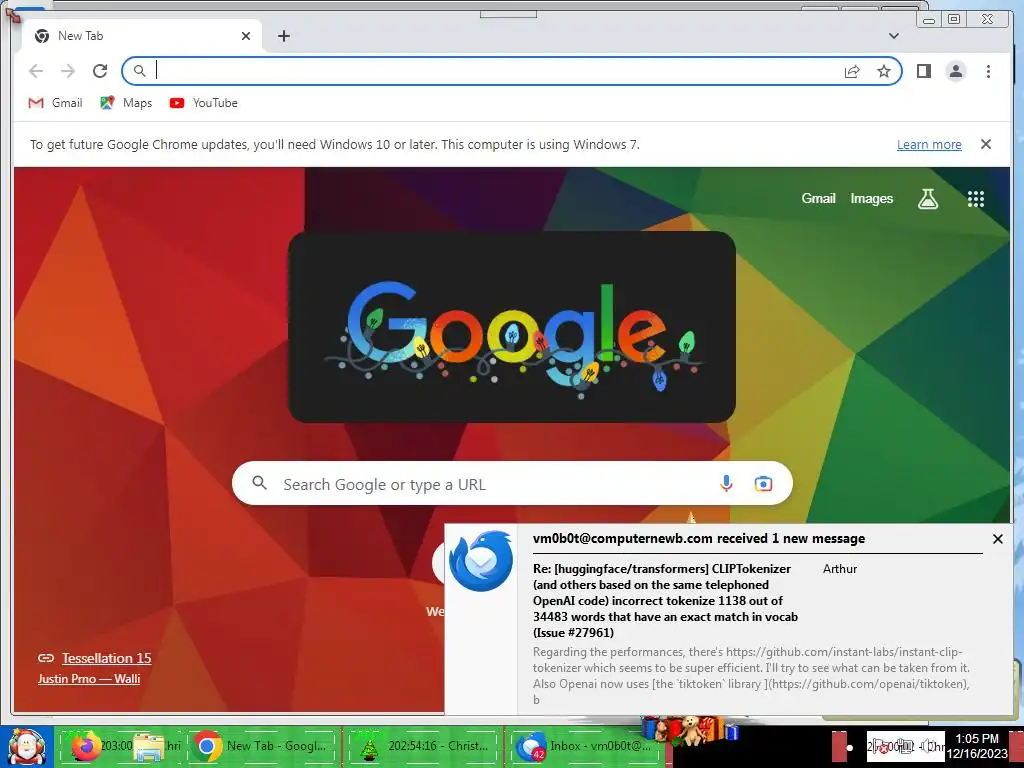Open the CLIPTokenizer email subject in the notification
This screenshot has height=768, width=1024.
pos(665,601)
